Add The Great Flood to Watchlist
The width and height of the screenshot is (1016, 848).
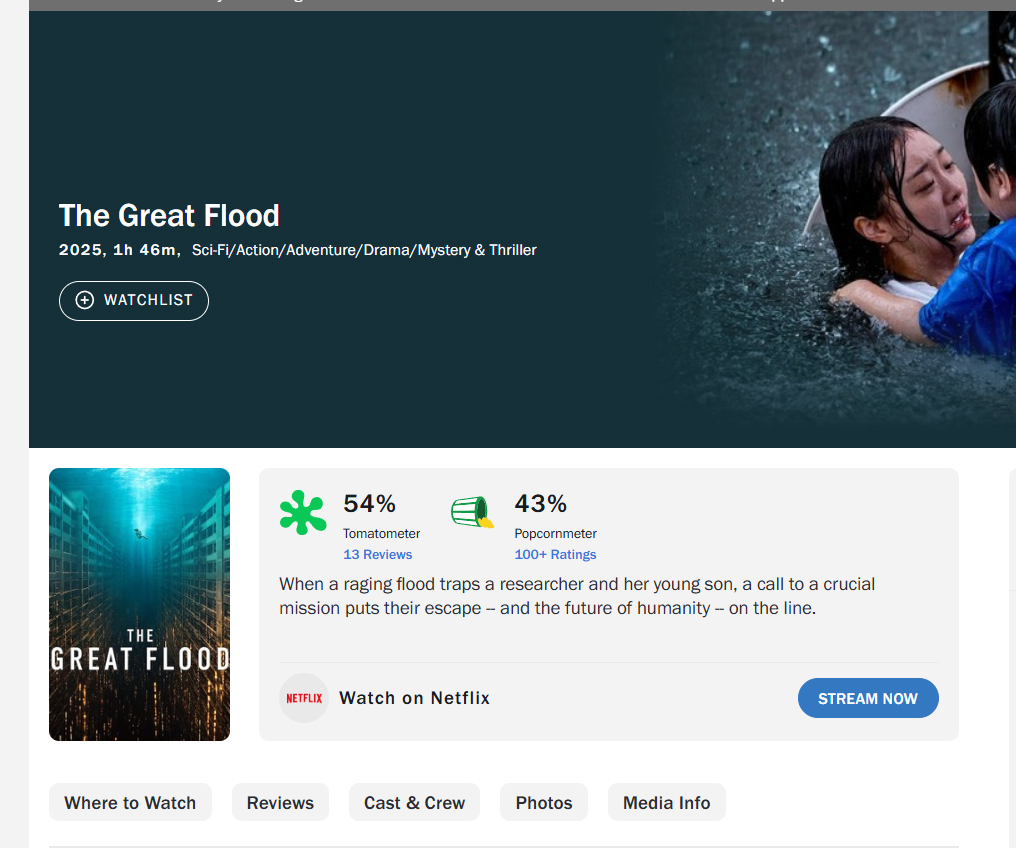(134, 300)
